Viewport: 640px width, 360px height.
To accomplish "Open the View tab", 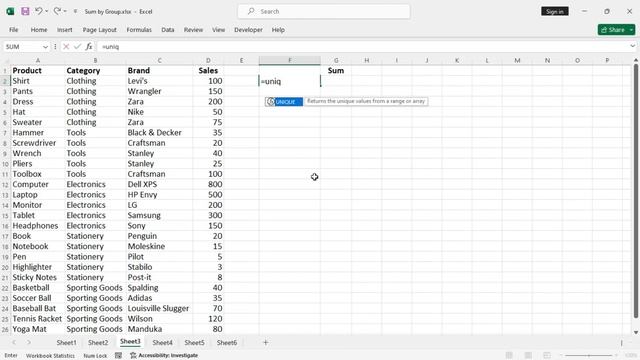I will pyautogui.click(x=218, y=30).
